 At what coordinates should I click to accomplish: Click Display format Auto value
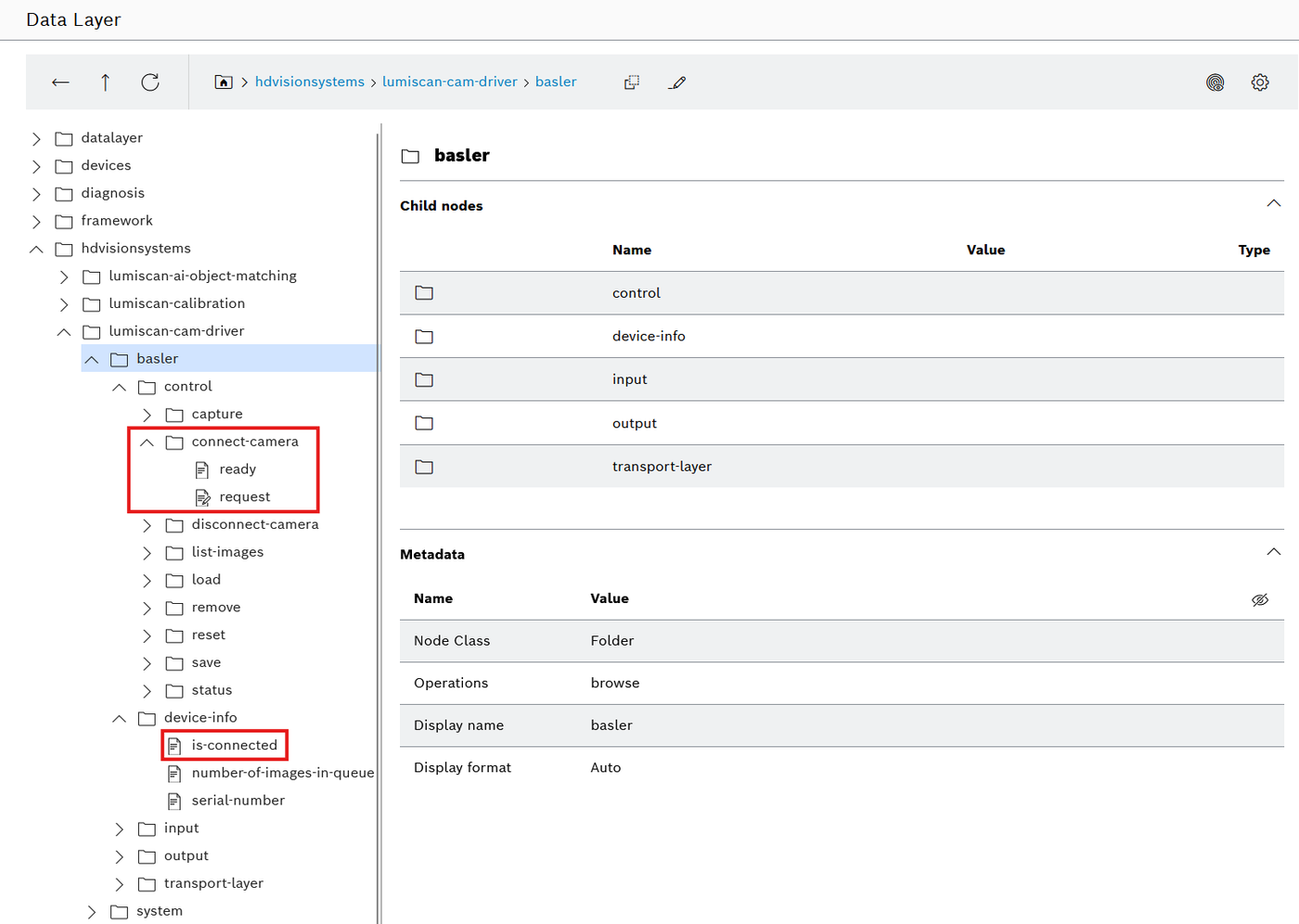(x=606, y=768)
